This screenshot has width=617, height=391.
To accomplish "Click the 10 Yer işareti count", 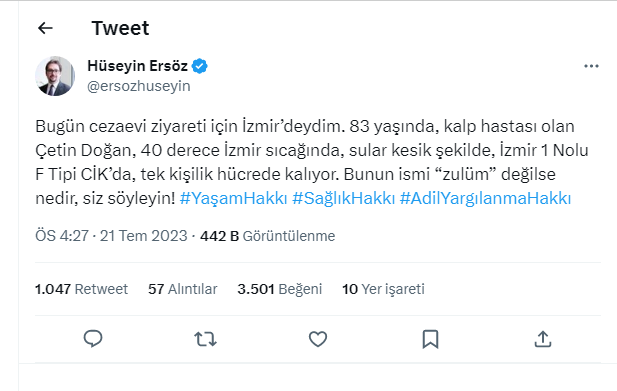I will click(x=383, y=289).
